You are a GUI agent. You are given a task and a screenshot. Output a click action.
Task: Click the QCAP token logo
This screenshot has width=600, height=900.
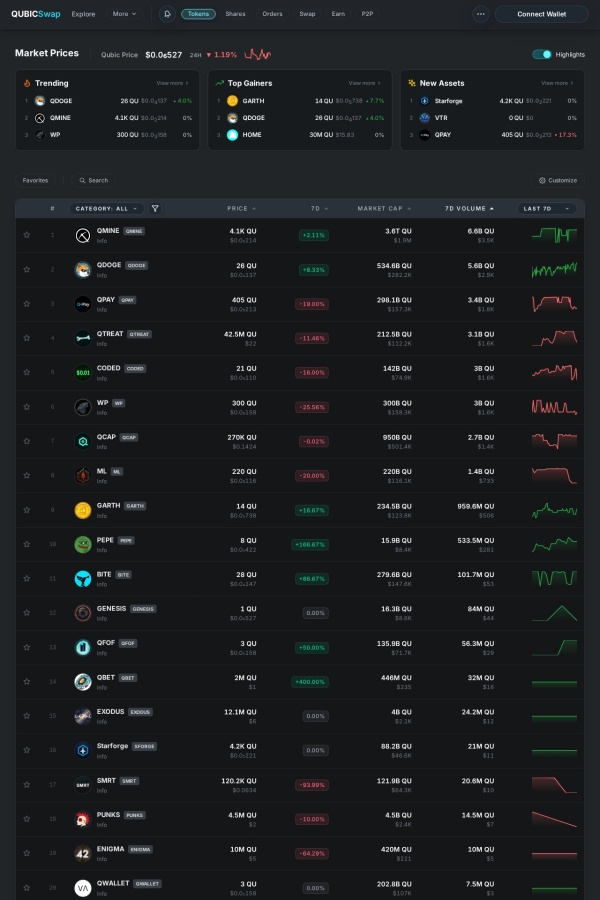pyautogui.click(x=83, y=441)
